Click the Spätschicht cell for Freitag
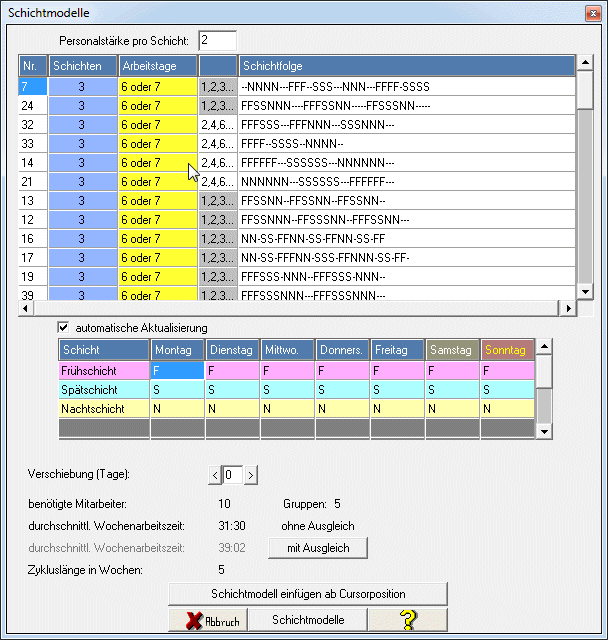The width and height of the screenshot is (608, 640). click(x=397, y=390)
